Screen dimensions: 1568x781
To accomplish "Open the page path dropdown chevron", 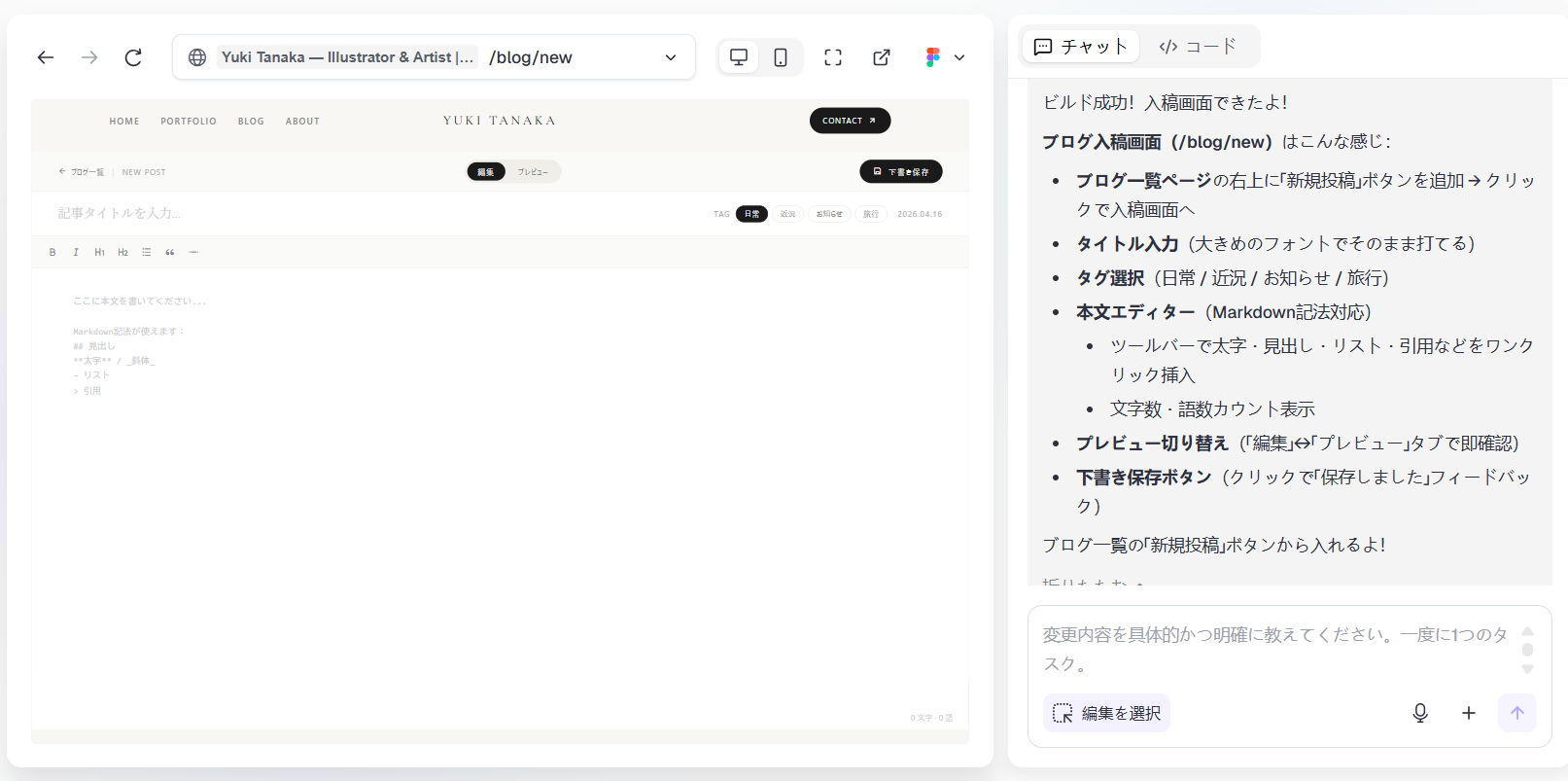I will (671, 57).
